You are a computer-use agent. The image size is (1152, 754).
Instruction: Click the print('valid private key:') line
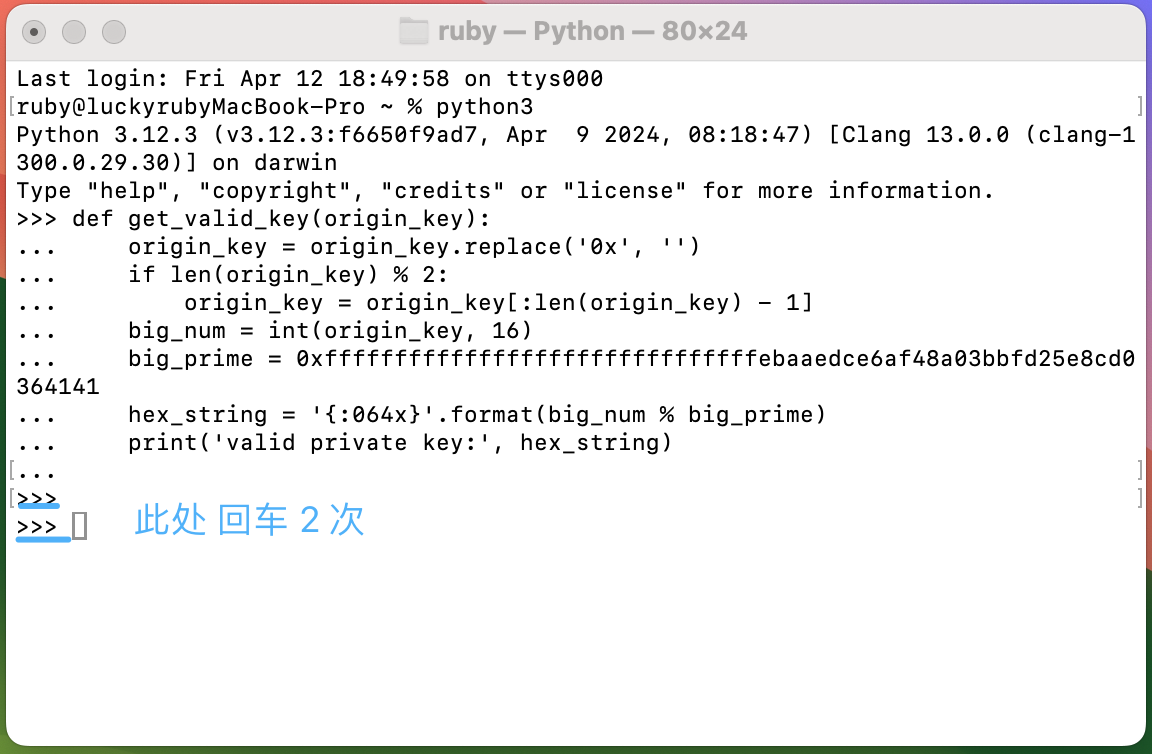[400, 442]
